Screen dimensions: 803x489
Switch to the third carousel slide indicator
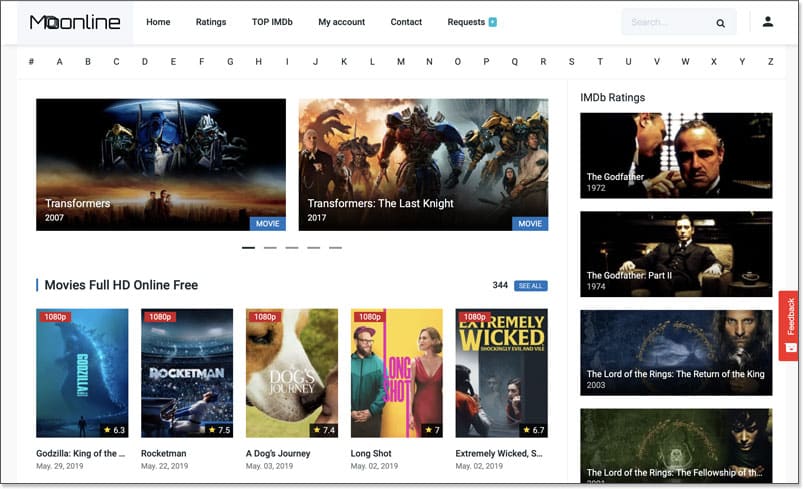pos(292,247)
